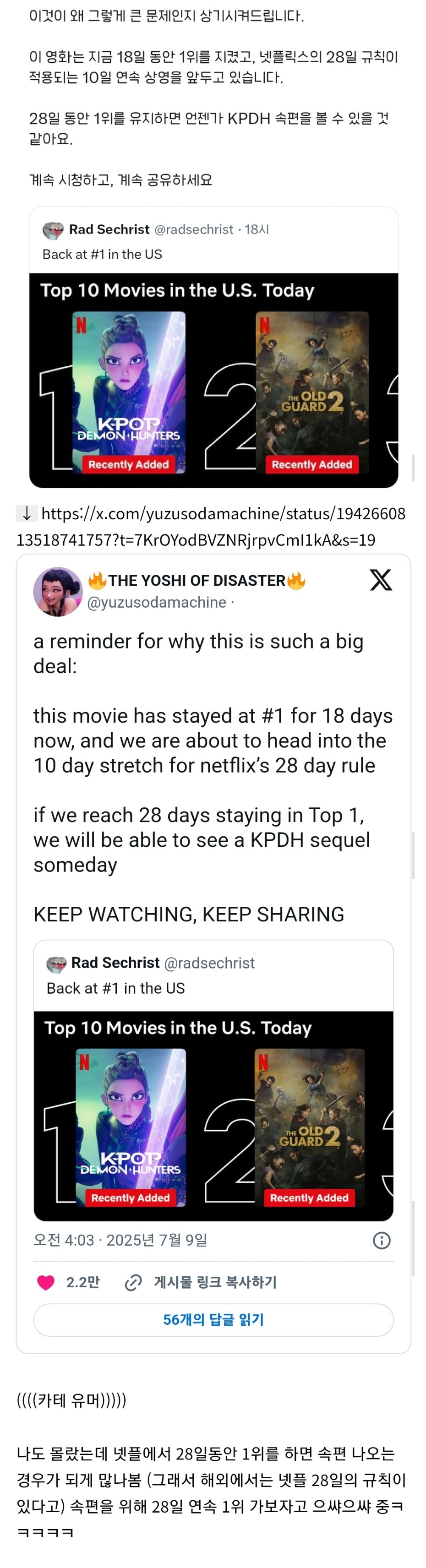Image resolution: width=426 pixels, height=1568 pixels.
Task: Open the x.com yuzusodamachine status link
Action: coord(211,527)
